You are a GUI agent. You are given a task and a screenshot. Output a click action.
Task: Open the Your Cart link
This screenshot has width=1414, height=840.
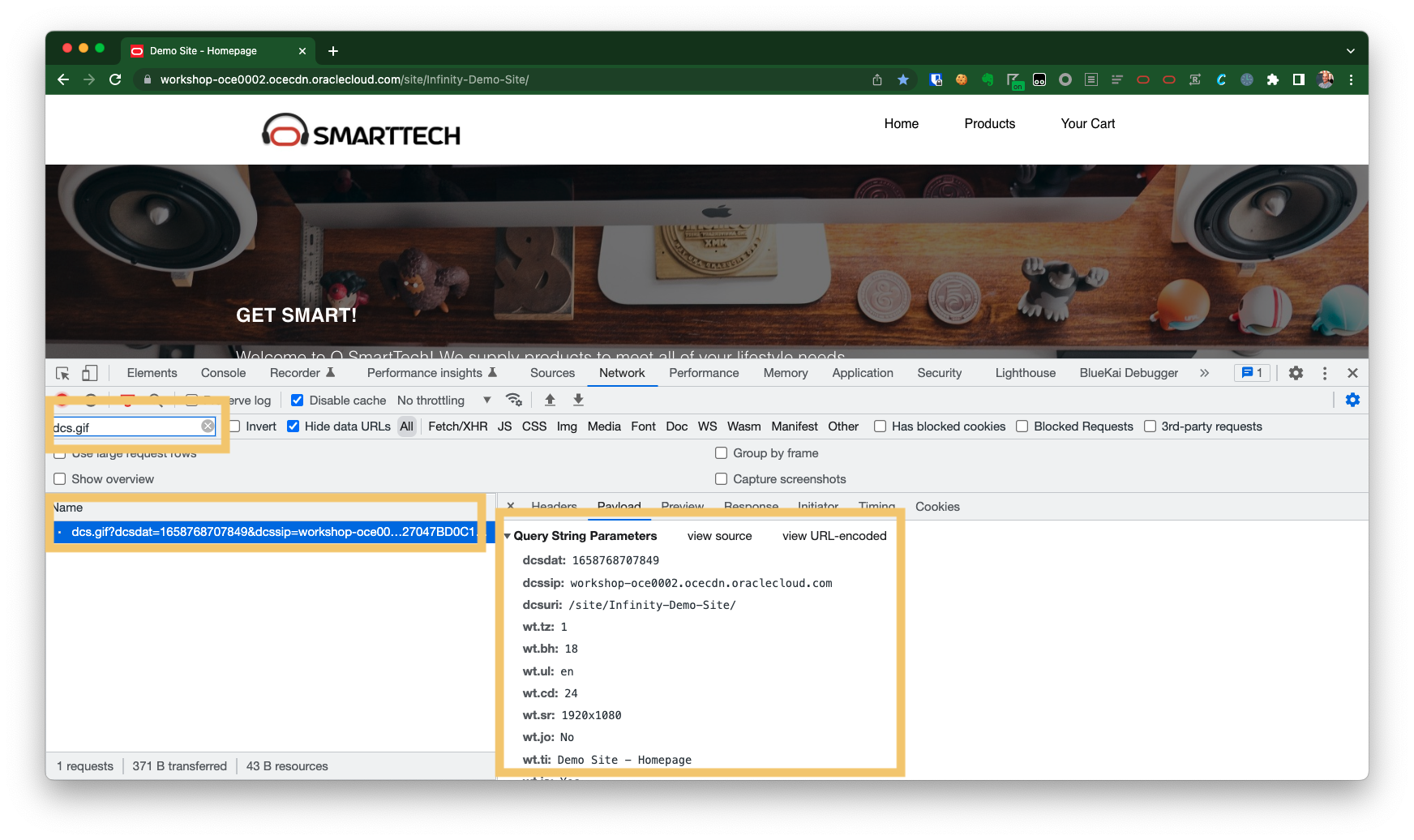(x=1088, y=123)
